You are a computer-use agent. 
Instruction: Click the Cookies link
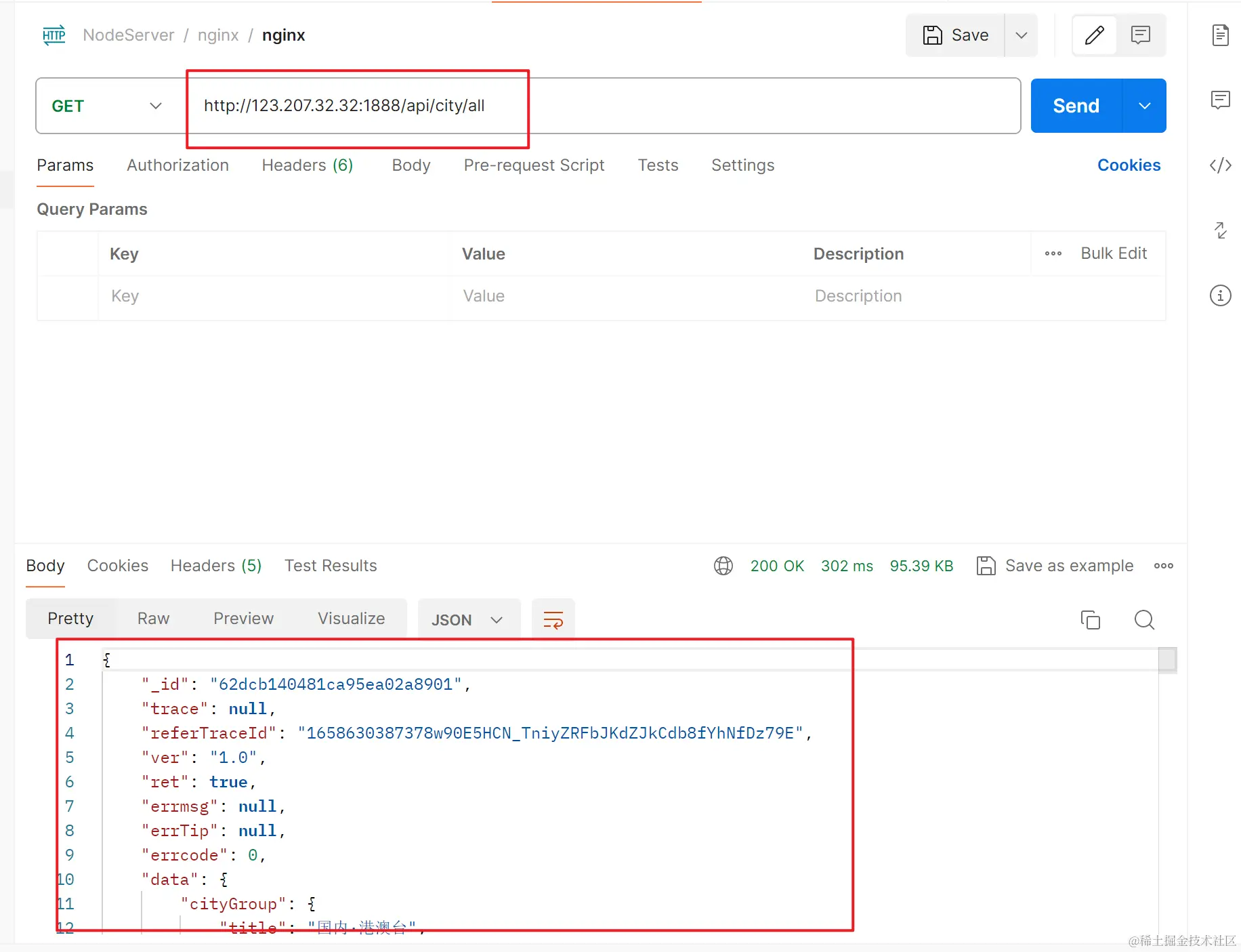tap(1129, 165)
